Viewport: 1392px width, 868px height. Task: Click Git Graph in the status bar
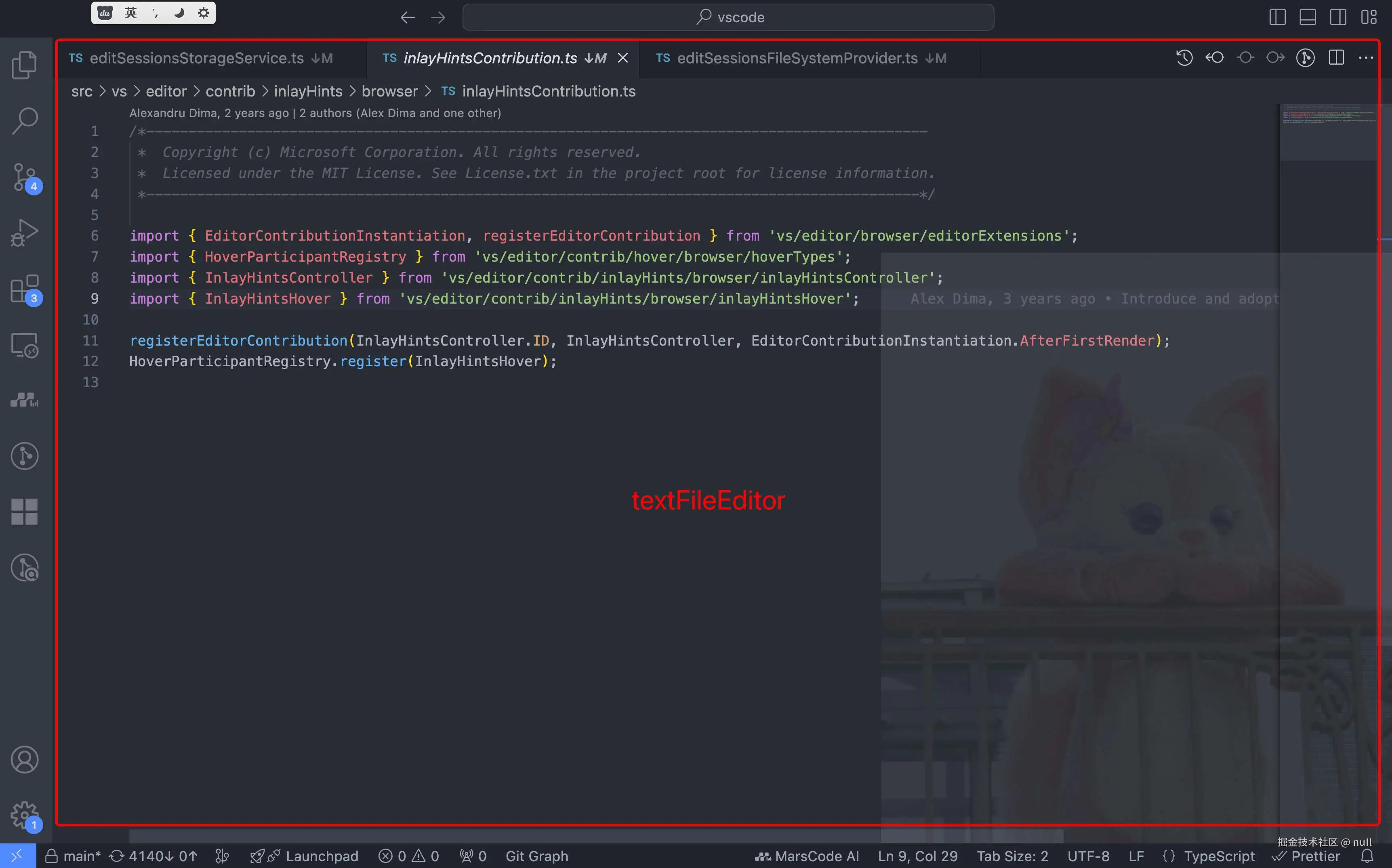click(x=536, y=856)
